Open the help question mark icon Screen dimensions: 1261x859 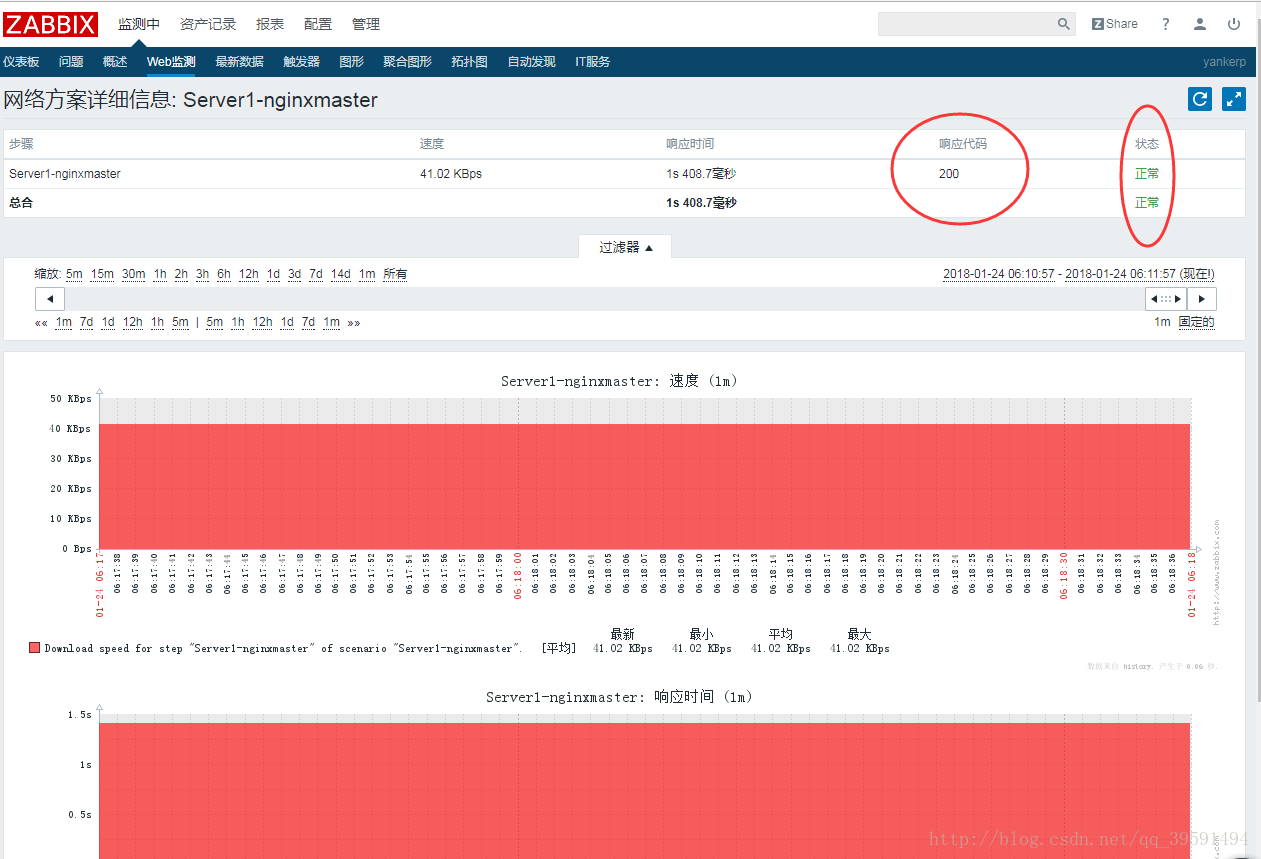pyautogui.click(x=1165, y=23)
